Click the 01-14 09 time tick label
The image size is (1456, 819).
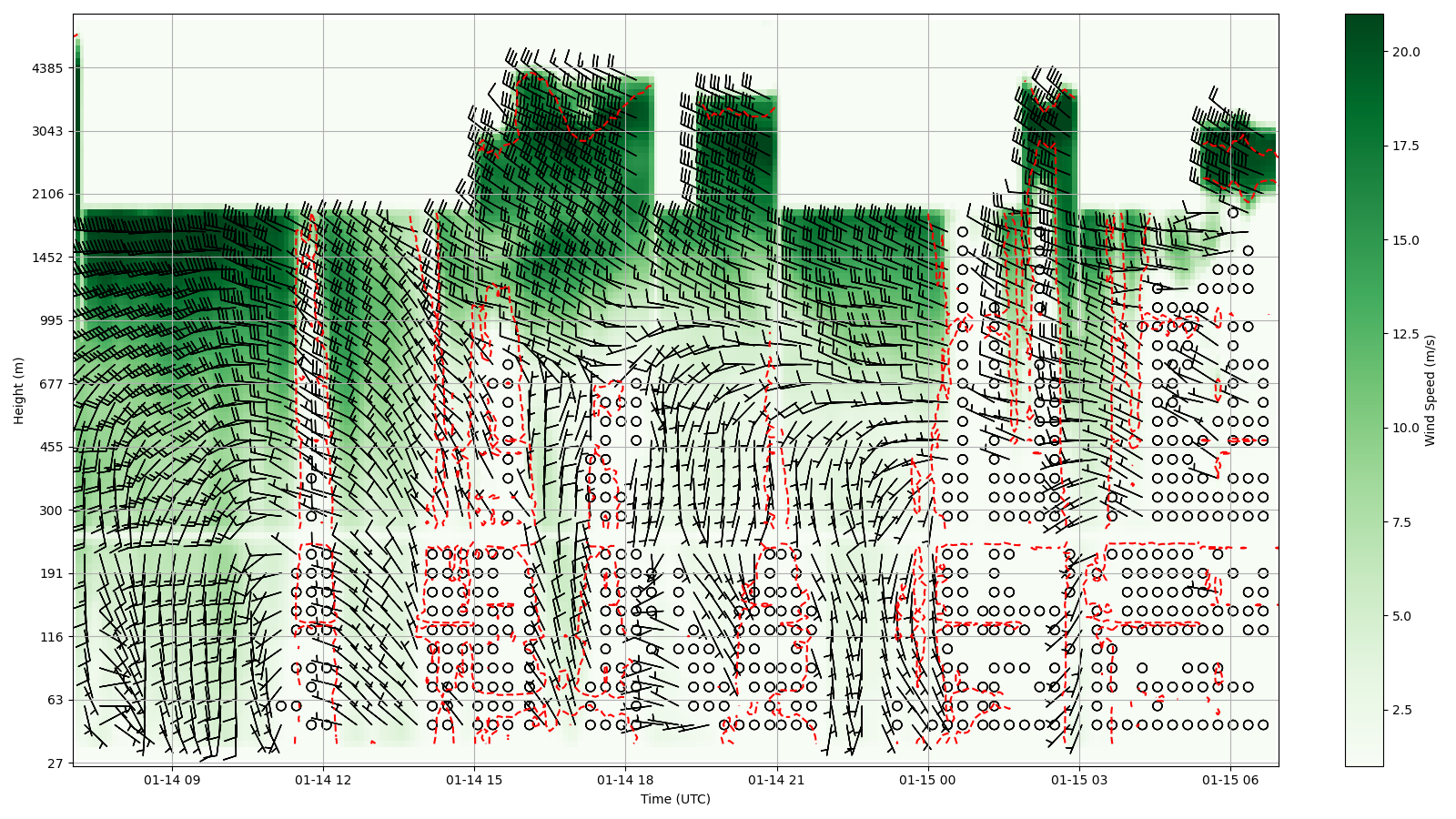(172, 780)
